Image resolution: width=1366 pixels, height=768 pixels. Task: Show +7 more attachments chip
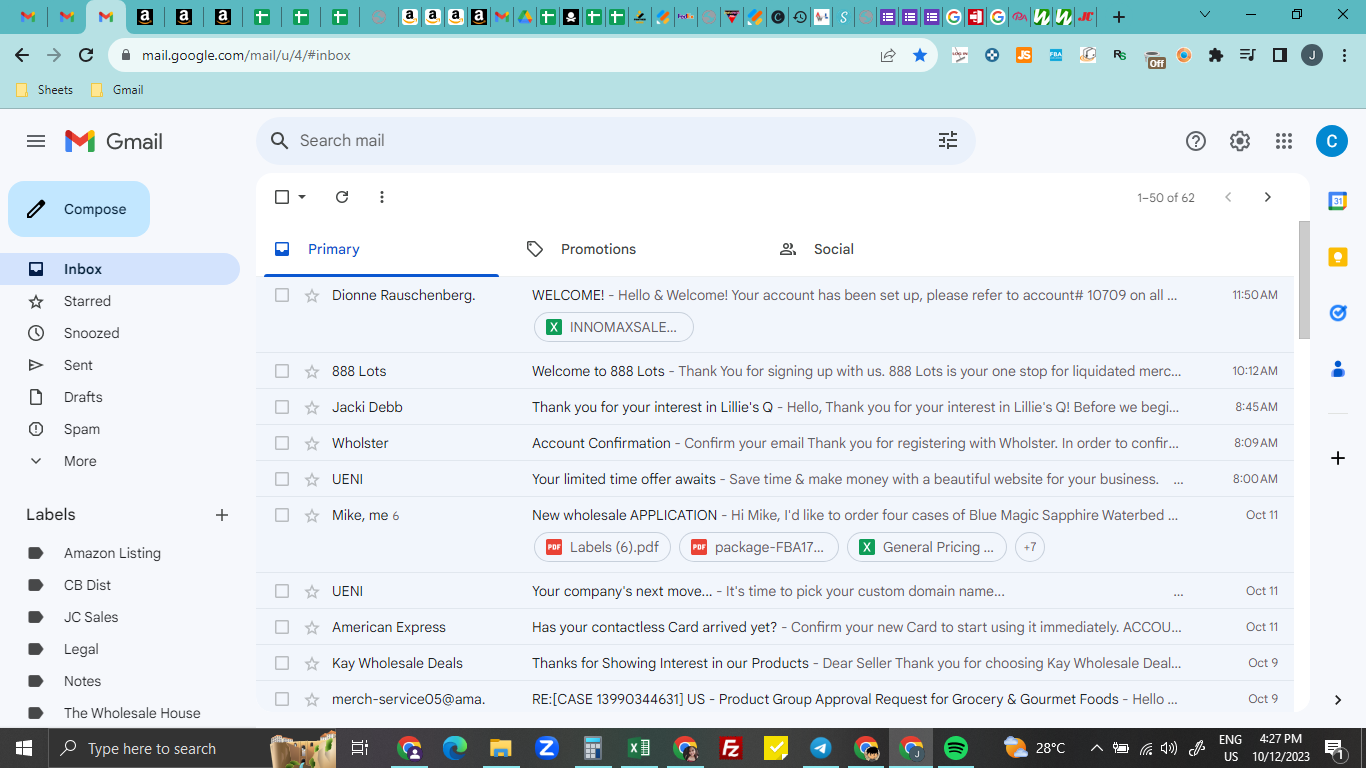(x=1030, y=547)
